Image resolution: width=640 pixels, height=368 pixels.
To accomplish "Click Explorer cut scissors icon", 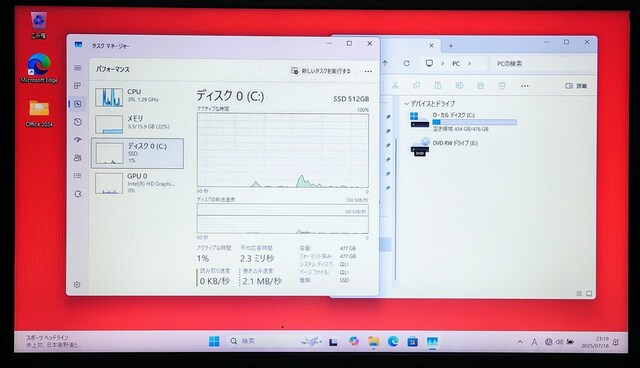I will point(395,86).
